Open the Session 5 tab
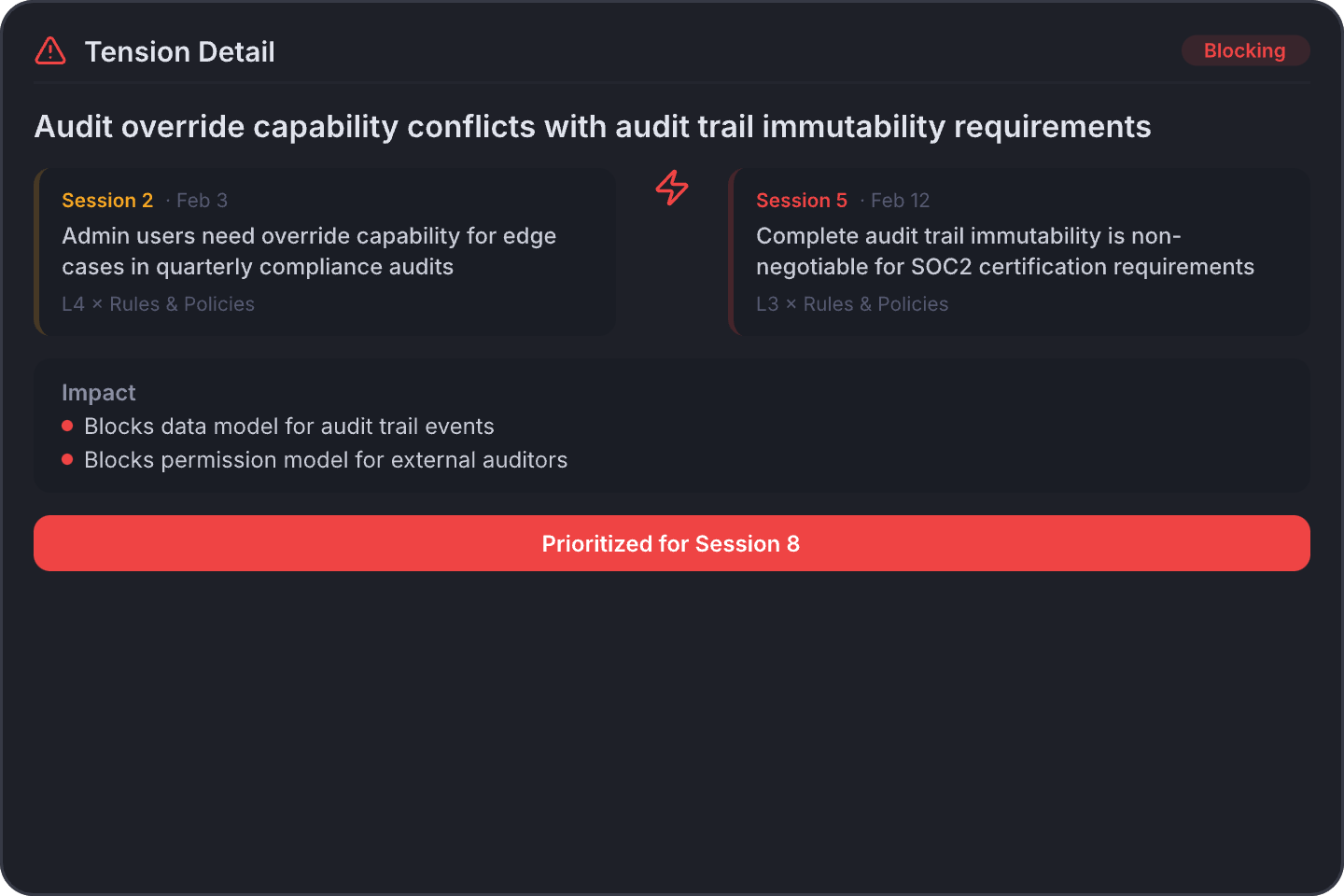This screenshot has width=1344, height=896. (801, 200)
